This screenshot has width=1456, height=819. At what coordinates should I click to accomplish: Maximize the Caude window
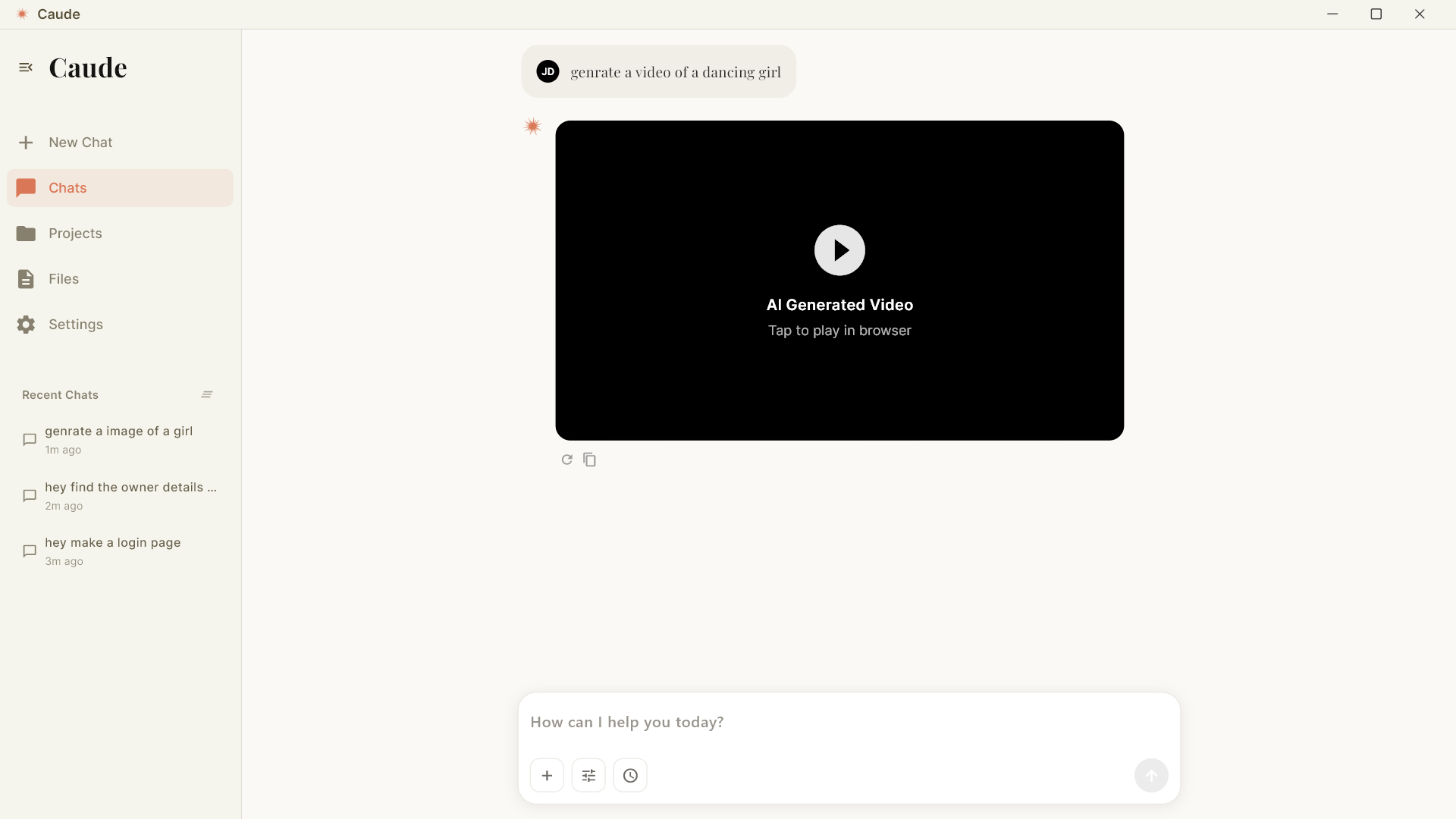1376,14
